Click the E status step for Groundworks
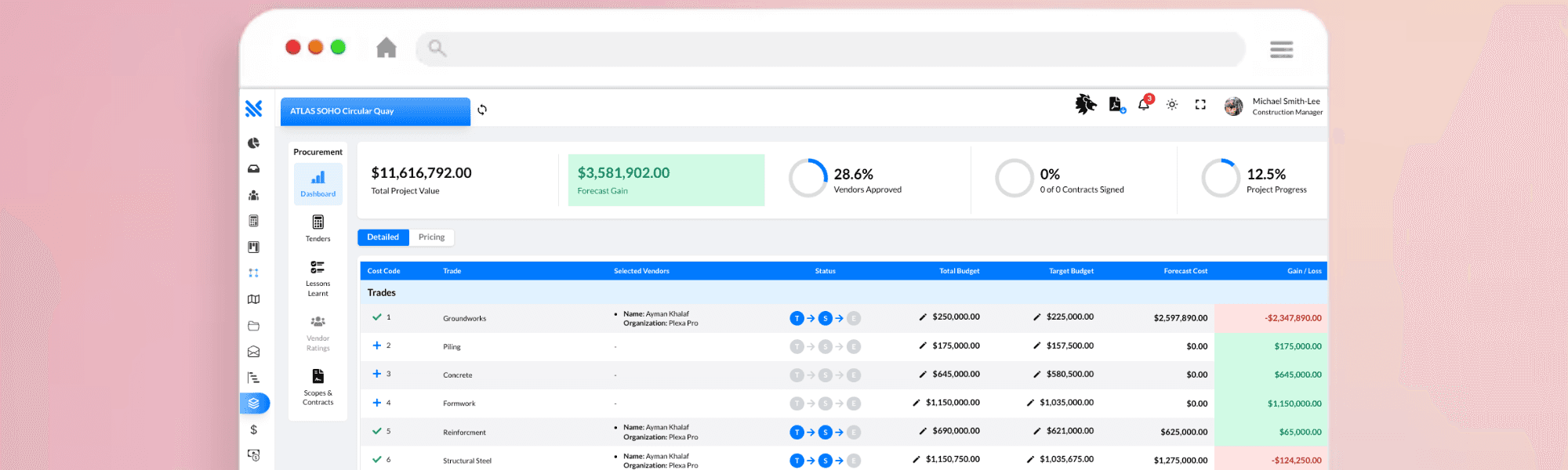Viewport: 1568px width, 470px height. click(x=854, y=318)
